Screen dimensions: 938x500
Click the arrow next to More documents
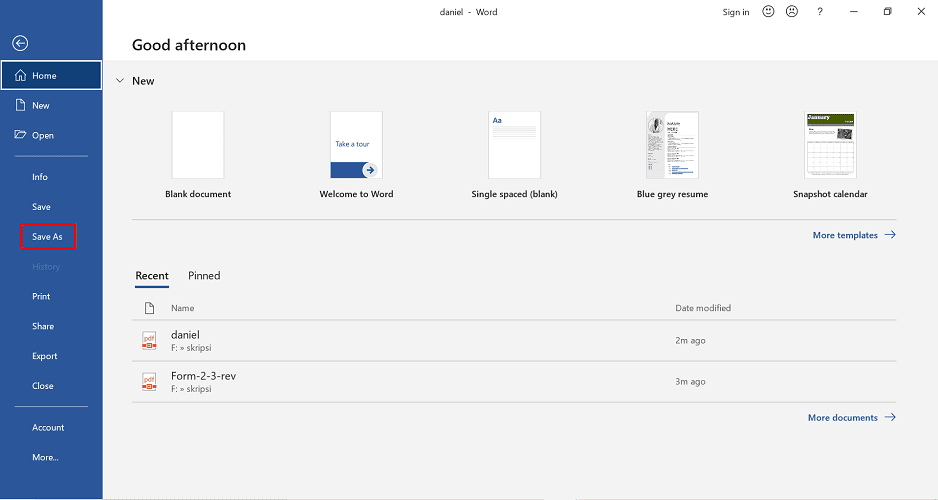pyautogui.click(x=890, y=417)
